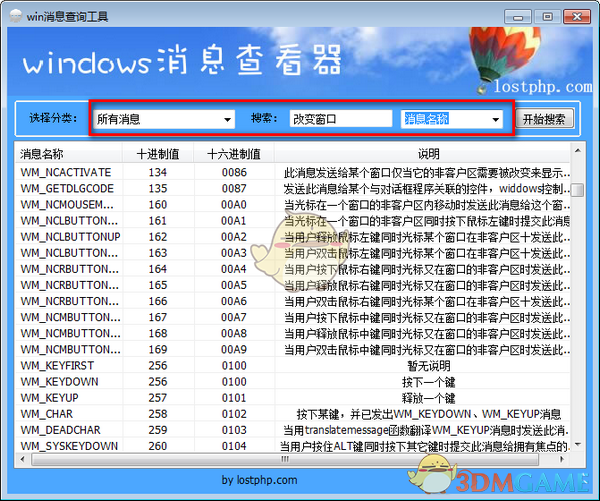Click decimal value 161
The width and height of the screenshot is (600, 501).
(x=158, y=220)
